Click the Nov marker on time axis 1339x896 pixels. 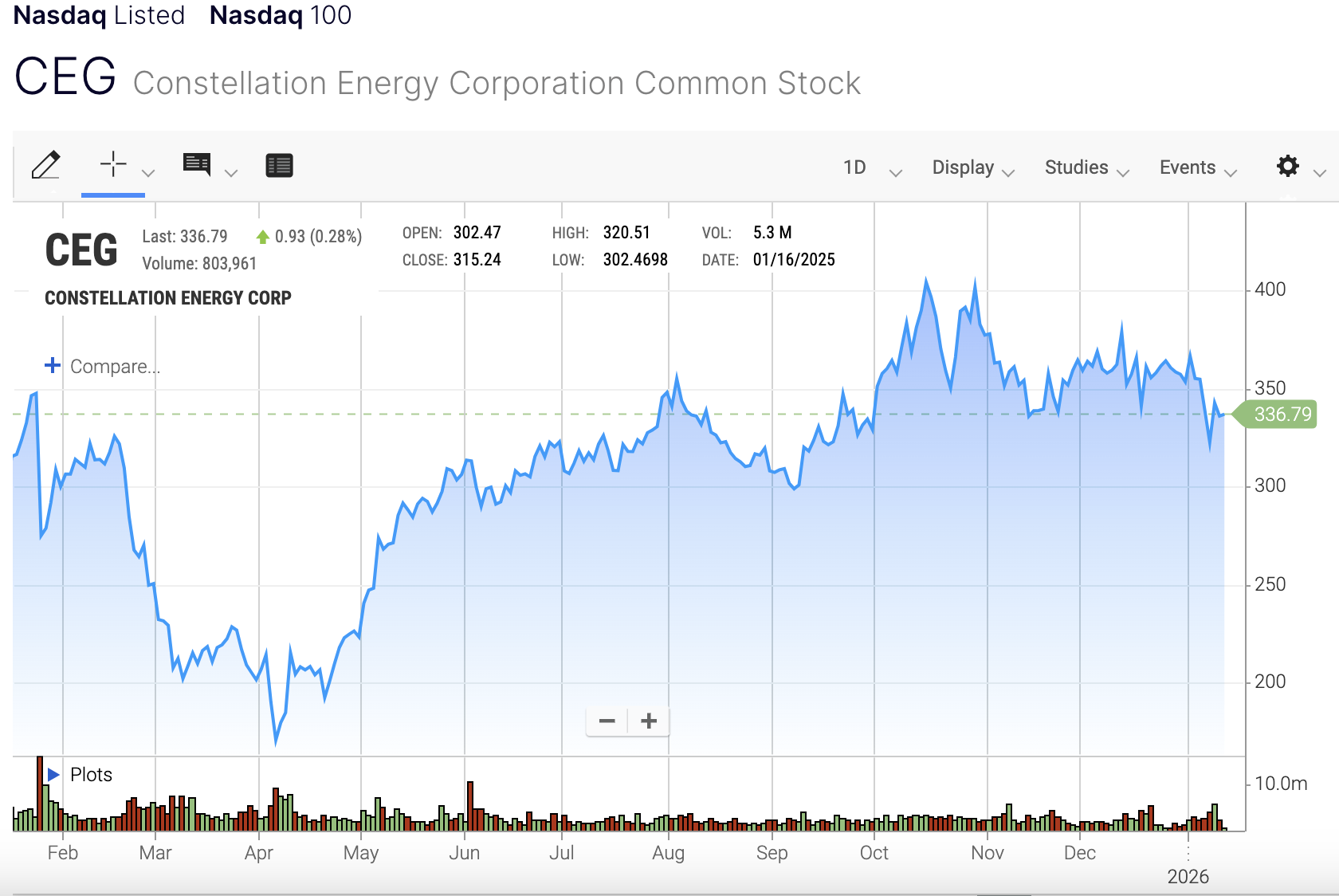pyautogui.click(x=987, y=853)
